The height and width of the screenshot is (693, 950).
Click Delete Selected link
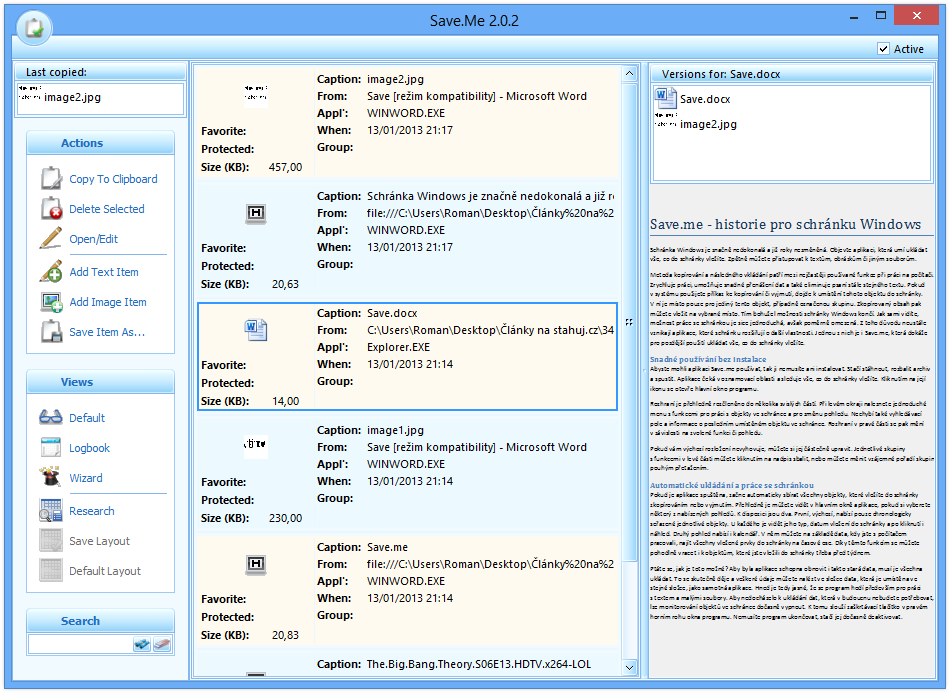pyautogui.click(x=107, y=208)
